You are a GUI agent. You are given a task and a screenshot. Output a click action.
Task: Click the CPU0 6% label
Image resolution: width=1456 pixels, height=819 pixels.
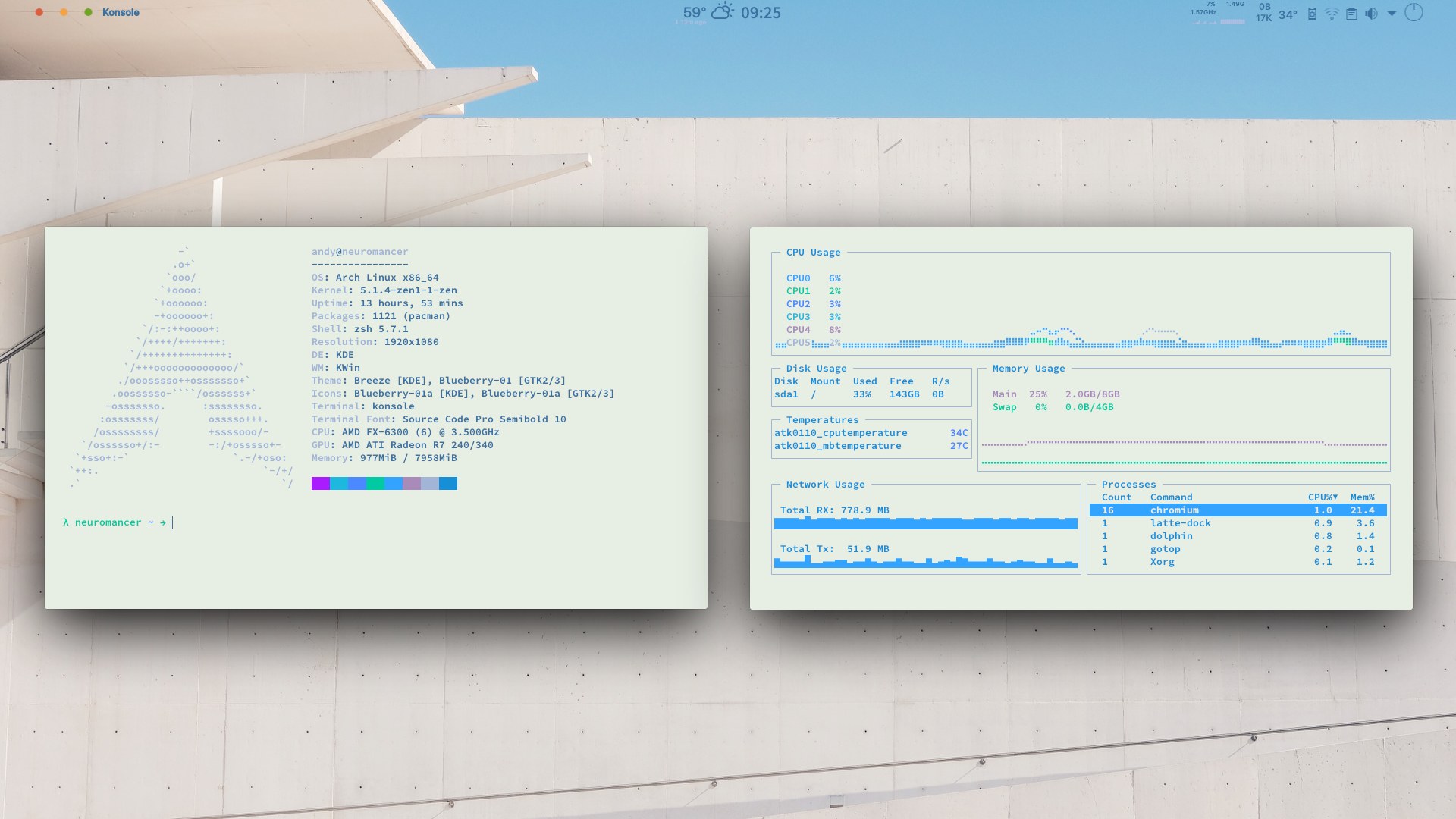click(x=814, y=278)
